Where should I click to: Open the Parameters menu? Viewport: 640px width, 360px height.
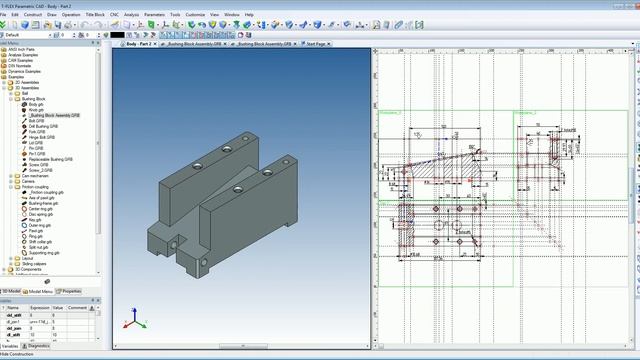pyautogui.click(x=154, y=15)
